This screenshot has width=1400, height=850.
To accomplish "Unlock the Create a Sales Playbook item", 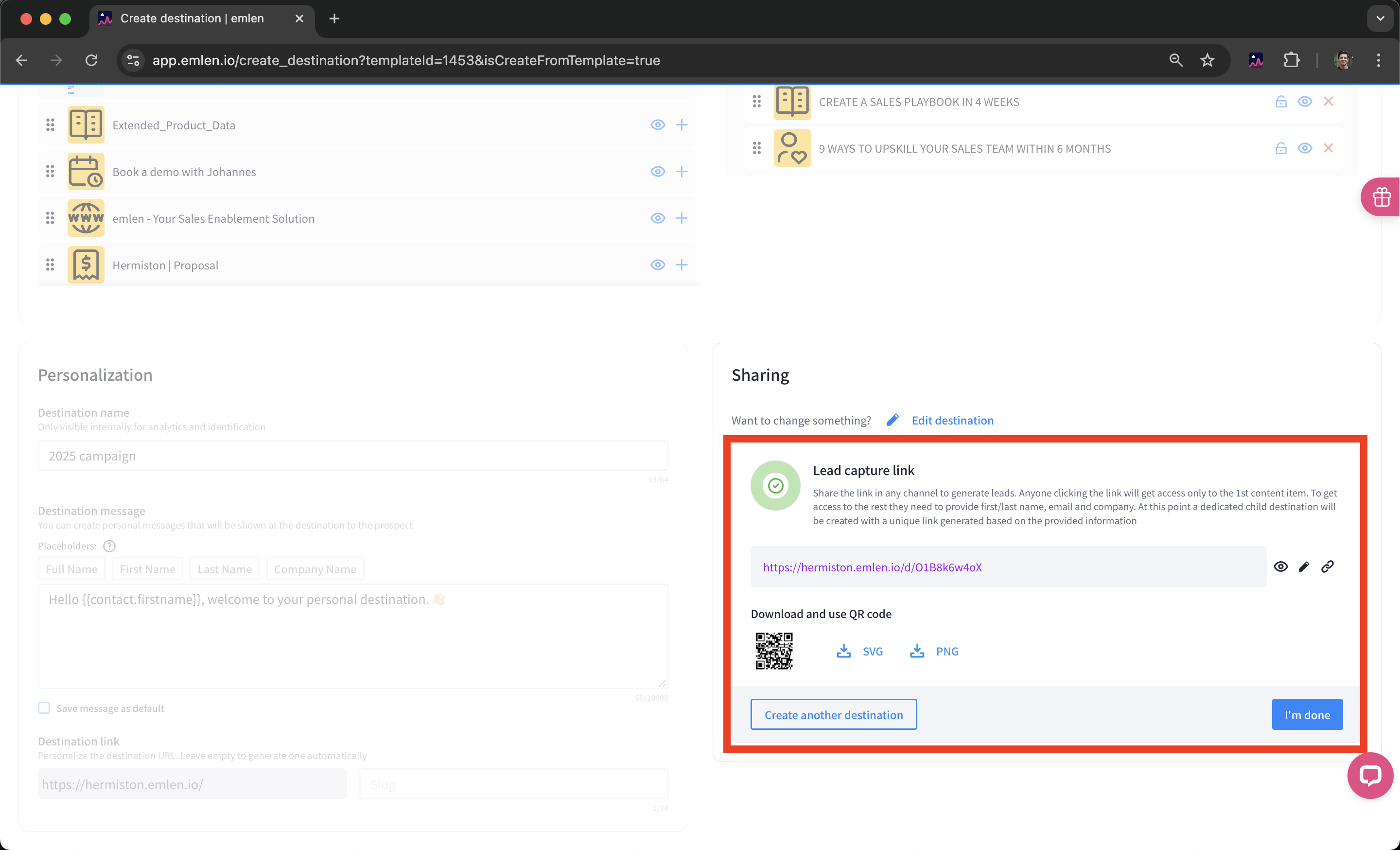I will 1281,102.
